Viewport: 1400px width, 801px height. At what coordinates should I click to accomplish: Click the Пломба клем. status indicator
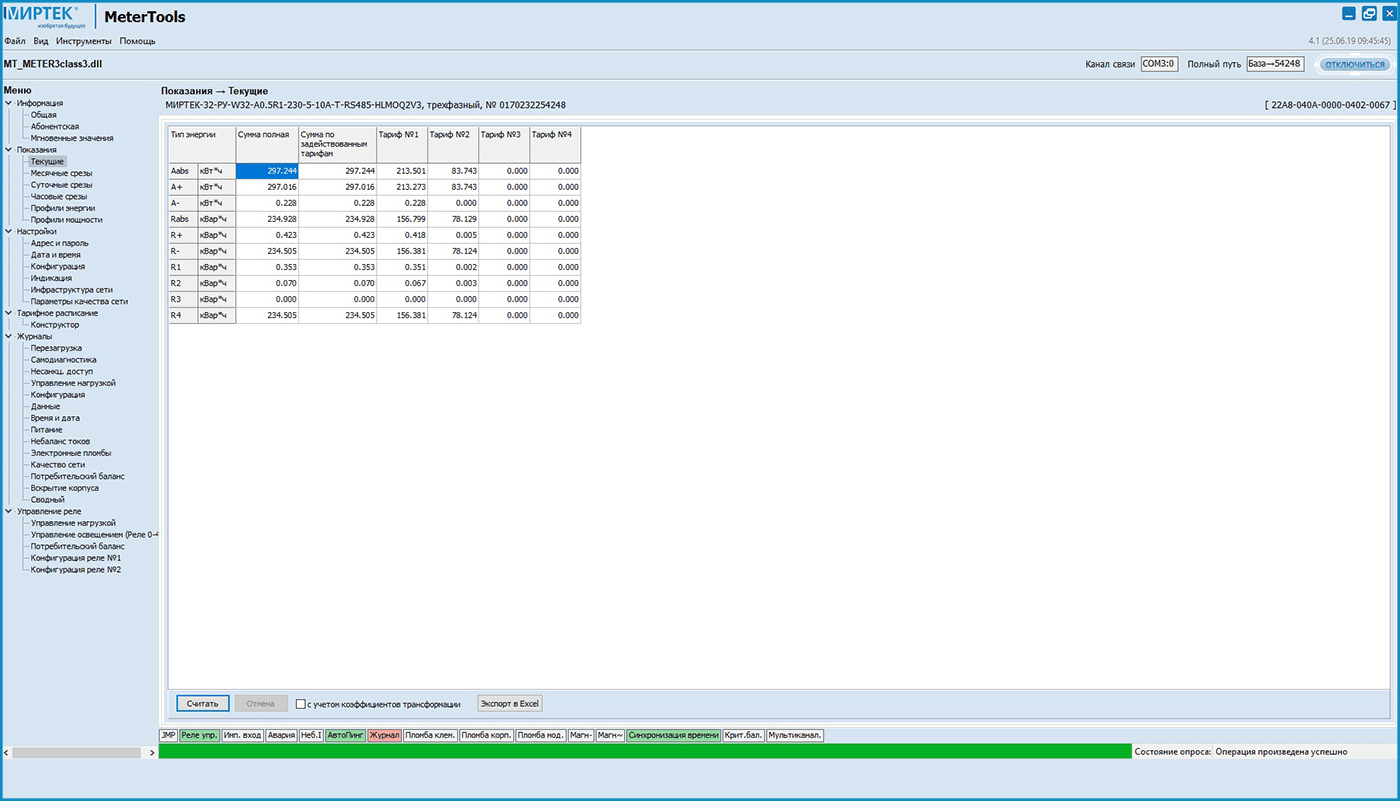(x=431, y=735)
